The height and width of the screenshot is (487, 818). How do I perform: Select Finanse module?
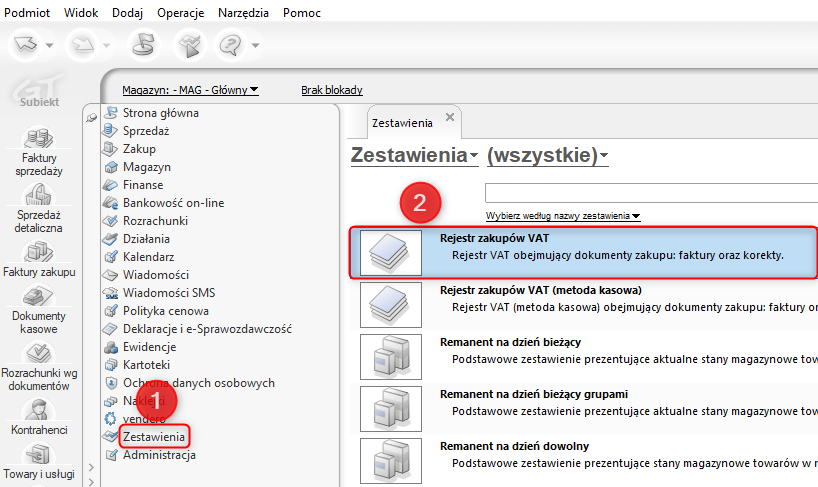tap(143, 185)
